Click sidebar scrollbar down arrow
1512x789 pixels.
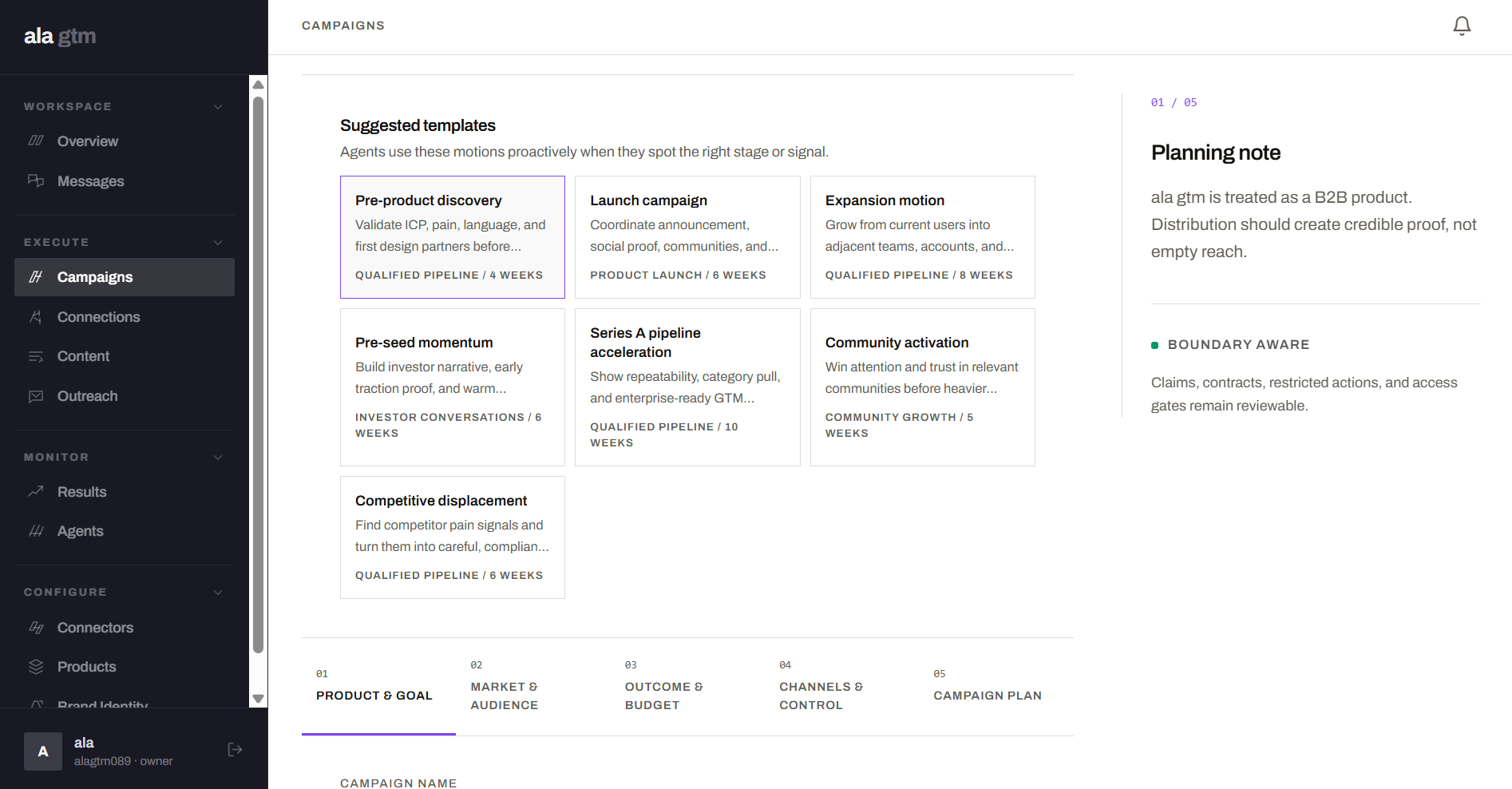tap(258, 698)
